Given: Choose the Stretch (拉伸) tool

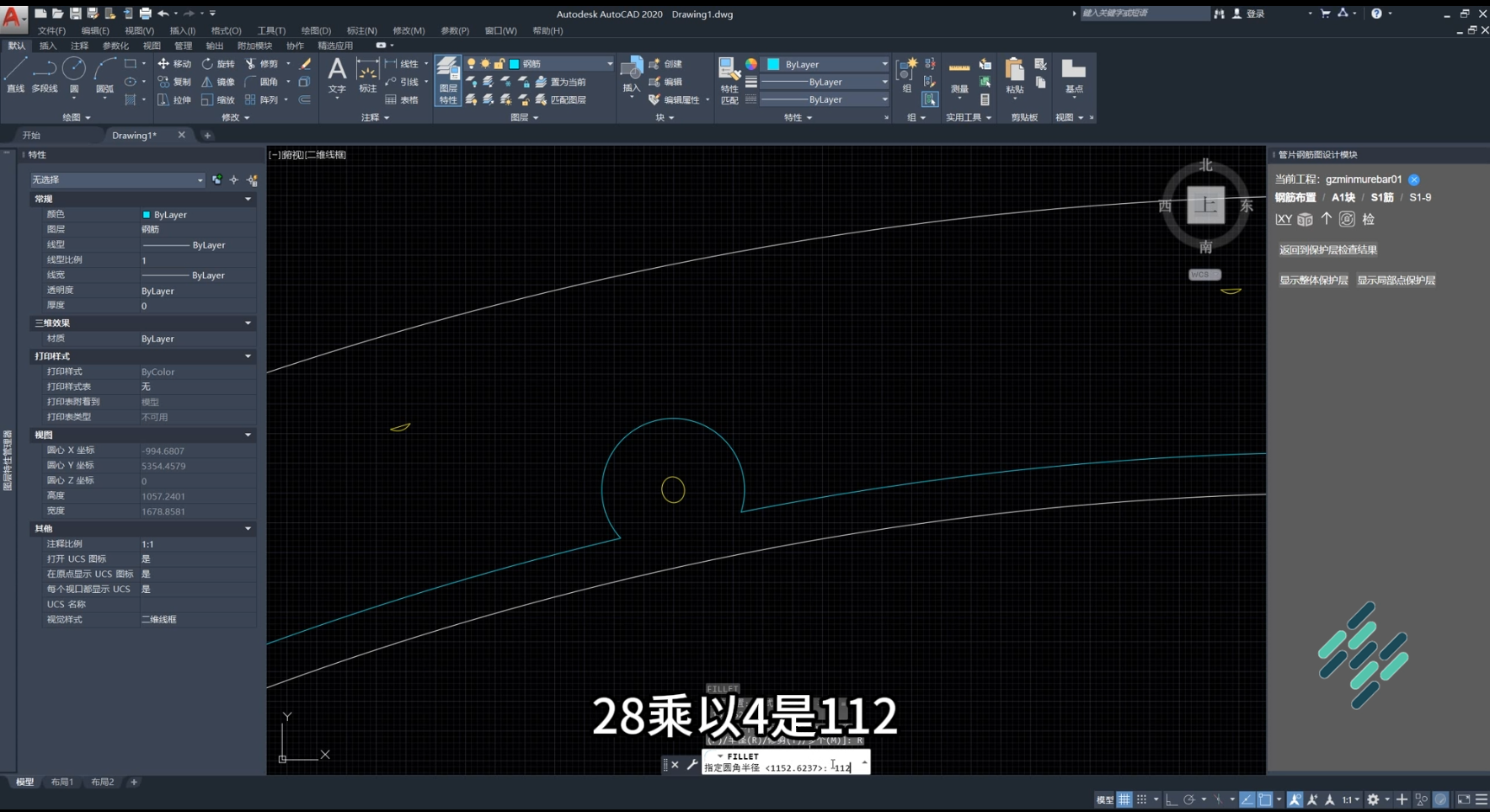Looking at the screenshot, I should [x=174, y=99].
